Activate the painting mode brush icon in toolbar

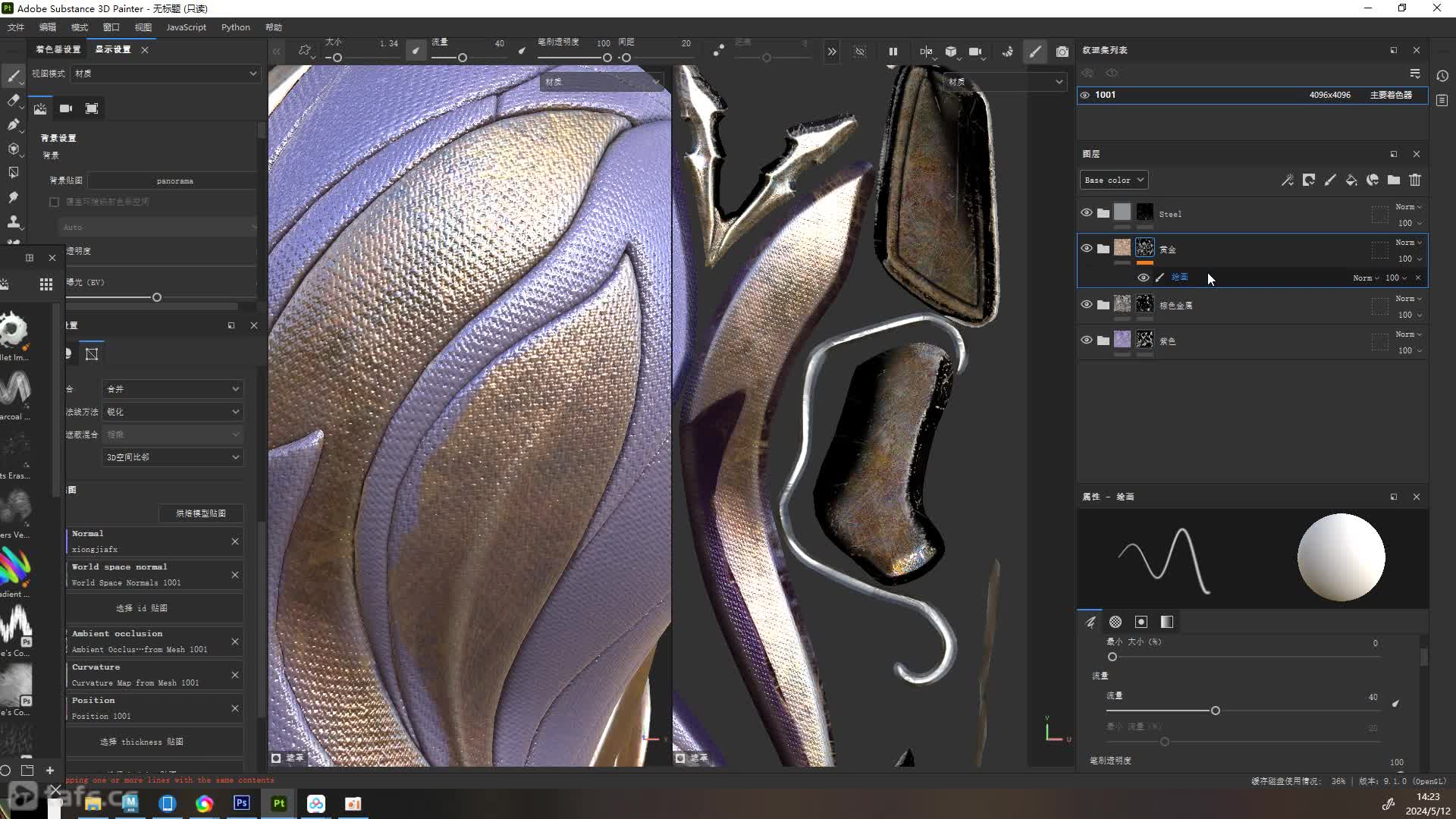[x=1035, y=52]
